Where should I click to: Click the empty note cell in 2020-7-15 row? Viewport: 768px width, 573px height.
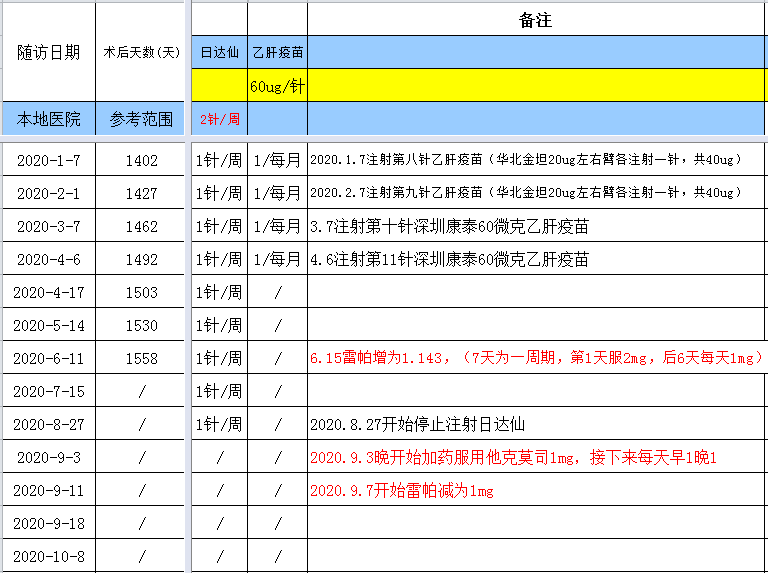click(536, 391)
